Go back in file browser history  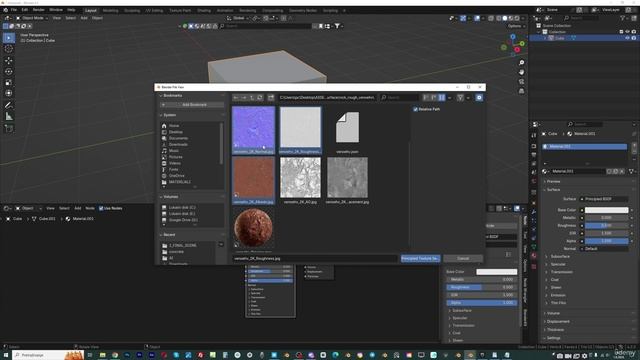coord(236,98)
